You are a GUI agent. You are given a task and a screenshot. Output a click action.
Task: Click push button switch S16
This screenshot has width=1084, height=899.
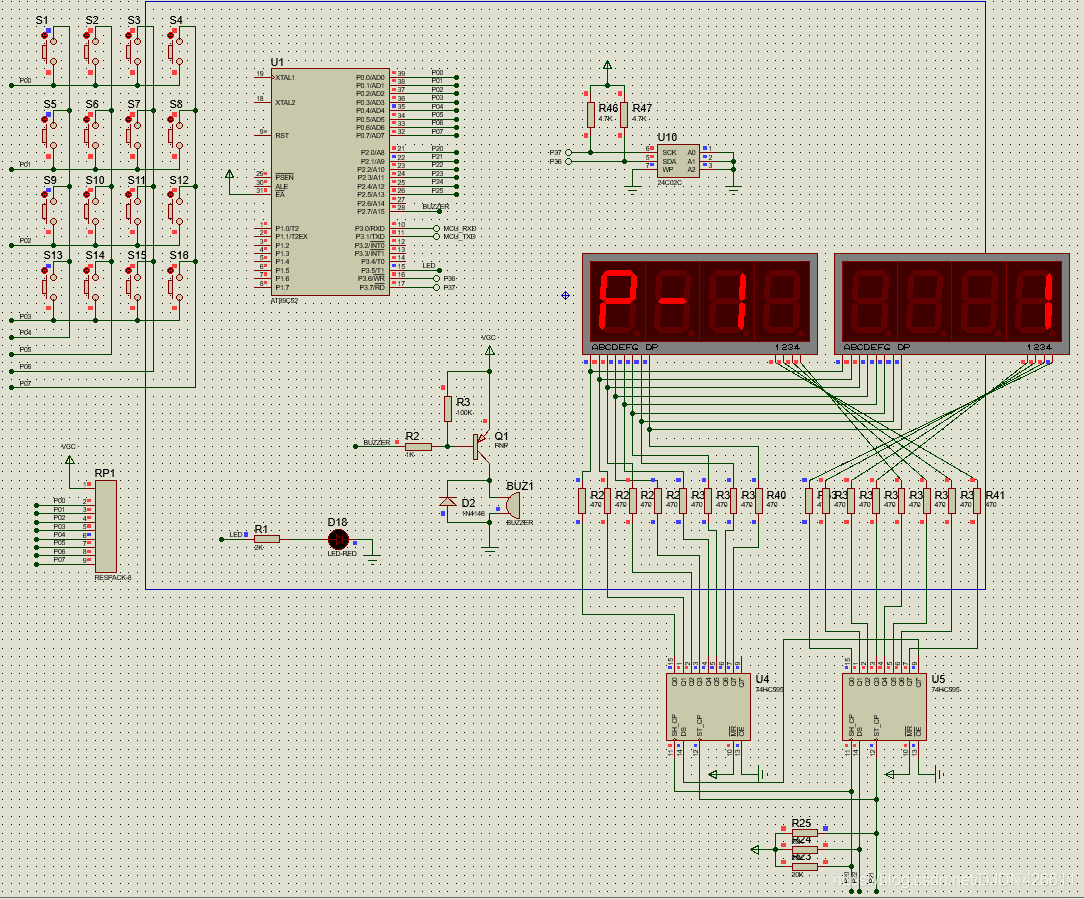(x=175, y=287)
